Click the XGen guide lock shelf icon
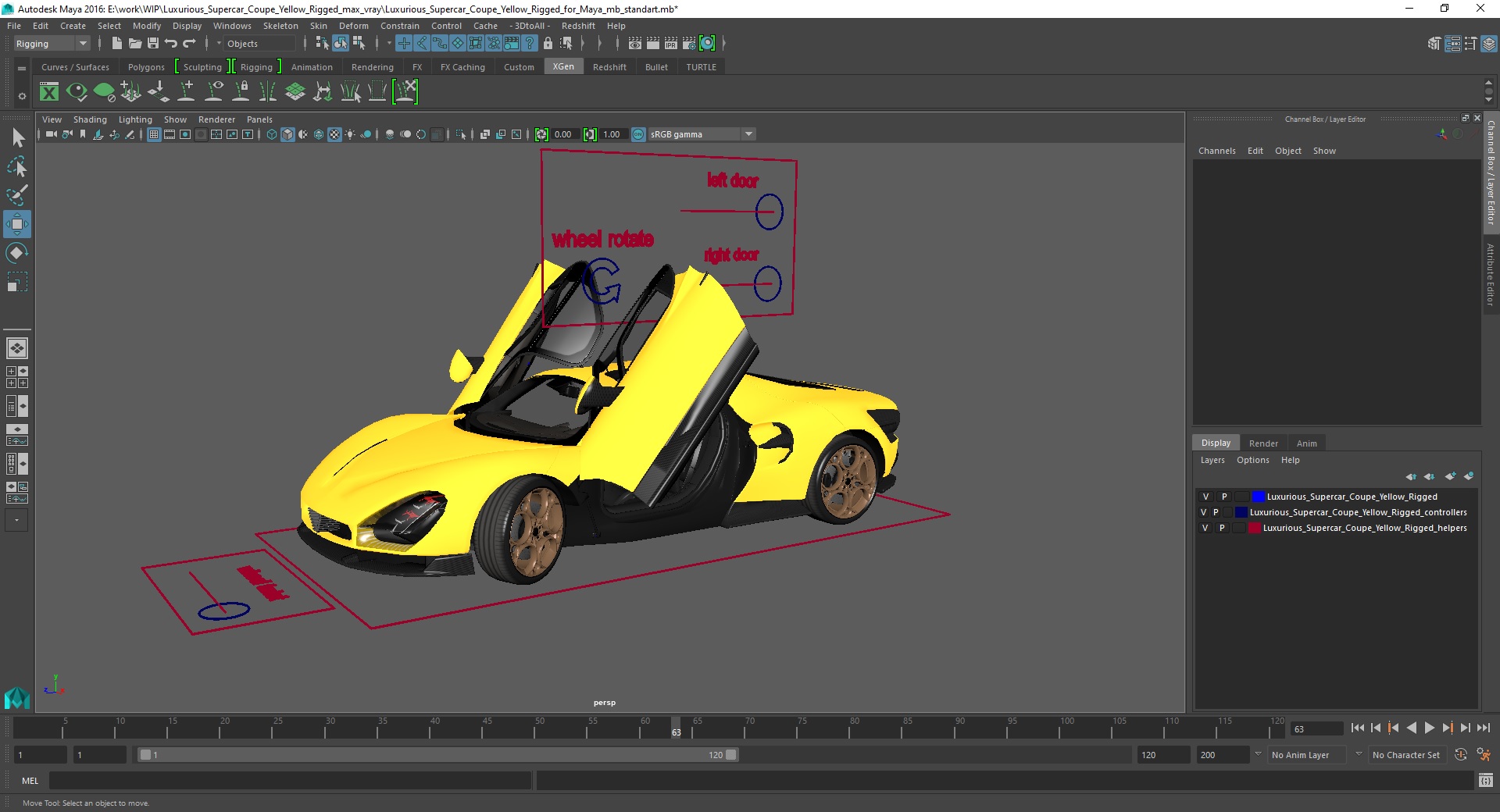The height and width of the screenshot is (812, 1500). (241, 92)
